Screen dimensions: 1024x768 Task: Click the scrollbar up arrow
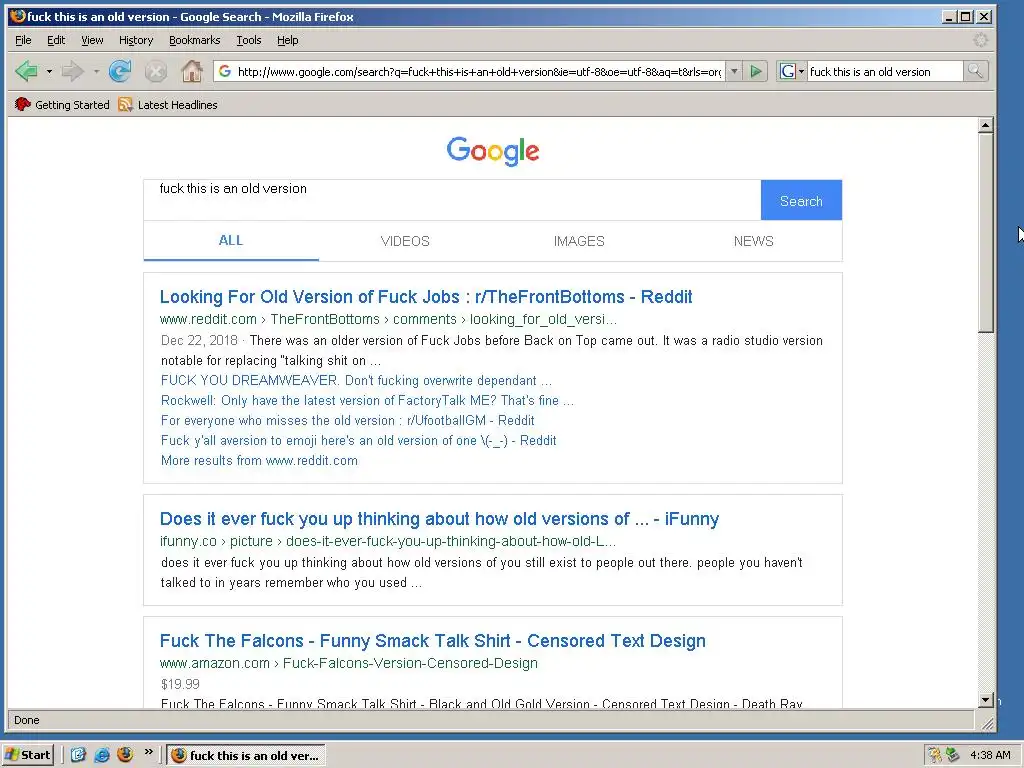coord(986,125)
